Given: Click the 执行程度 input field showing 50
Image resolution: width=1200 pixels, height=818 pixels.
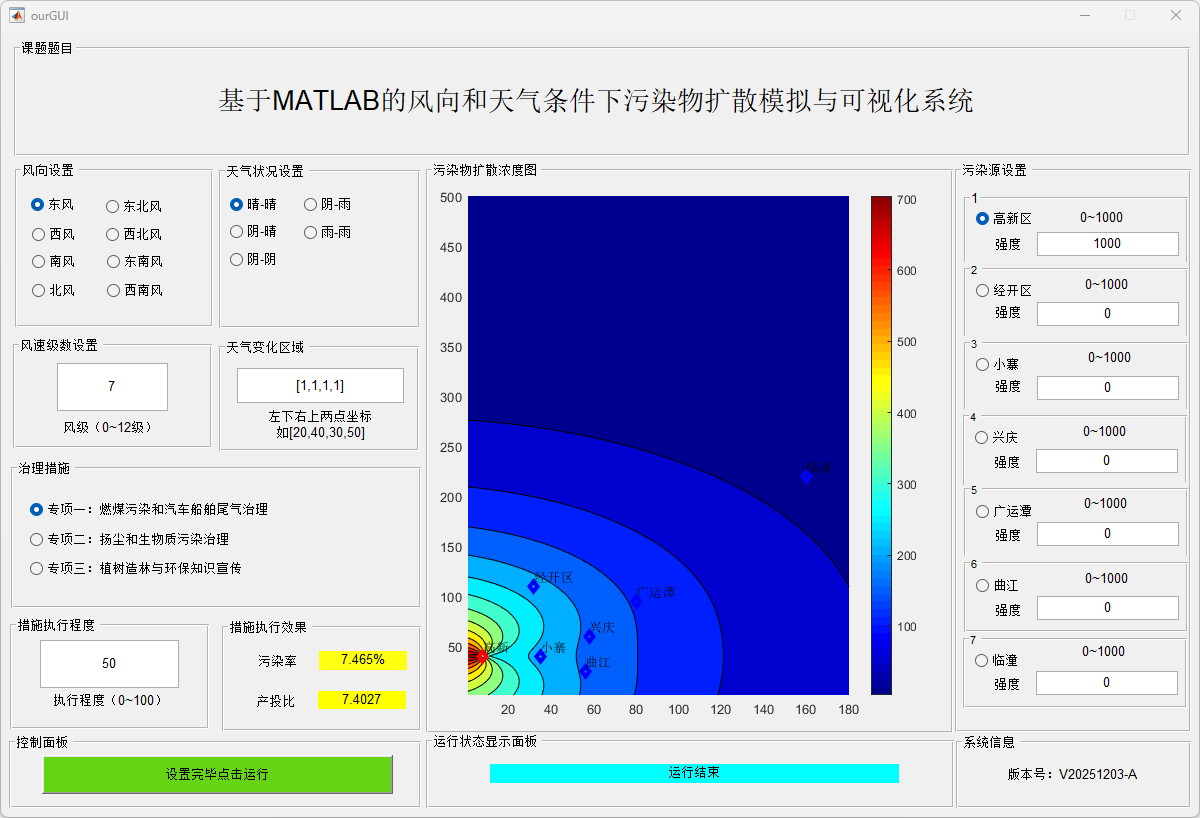Looking at the screenshot, I should 109,663.
